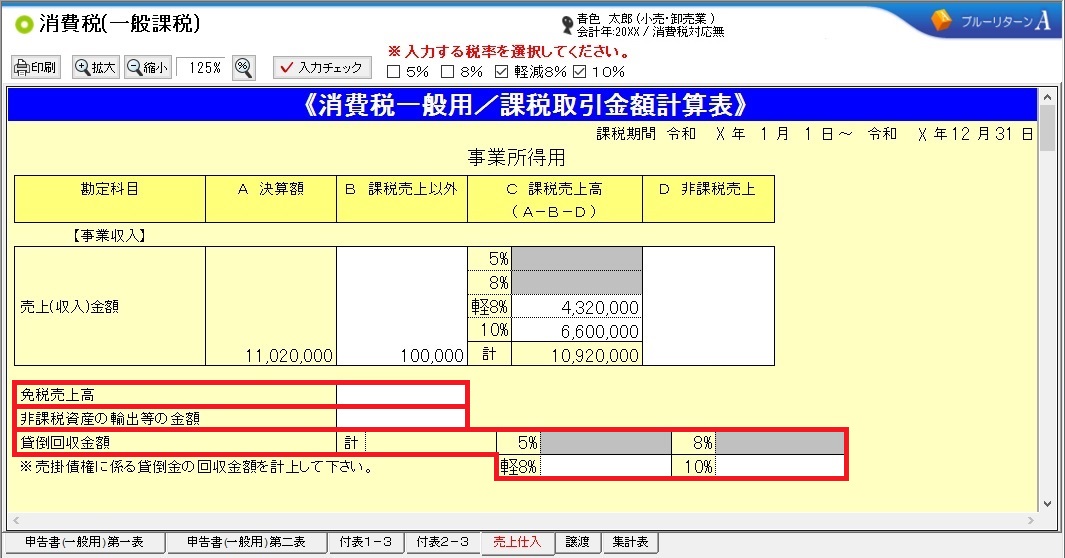Screen dimensions: 1065x558
Task: Click the 非課税資産の輸出等の金額 input field
Action: pyautogui.click(x=401, y=418)
